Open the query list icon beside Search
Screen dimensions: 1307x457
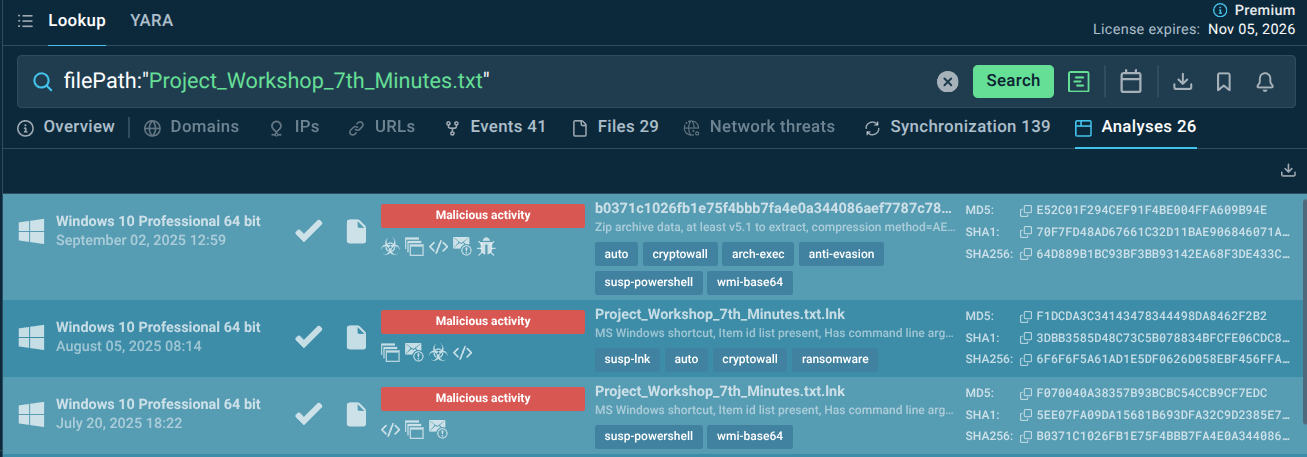pyautogui.click(x=1078, y=82)
